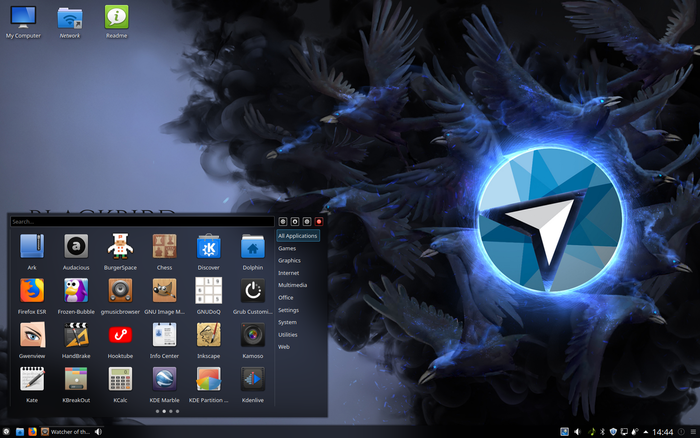The width and height of the screenshot is (700, 438).
Task: Click the red button in launcher header
Action: tap(319, 221)
